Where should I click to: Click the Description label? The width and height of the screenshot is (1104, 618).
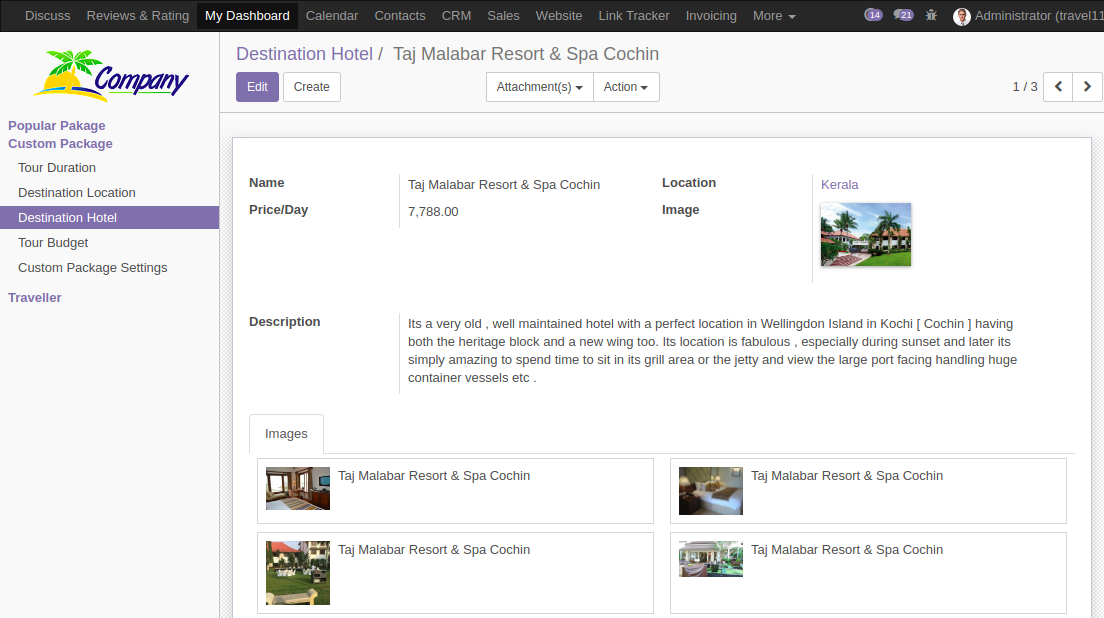tap(284, 322)
